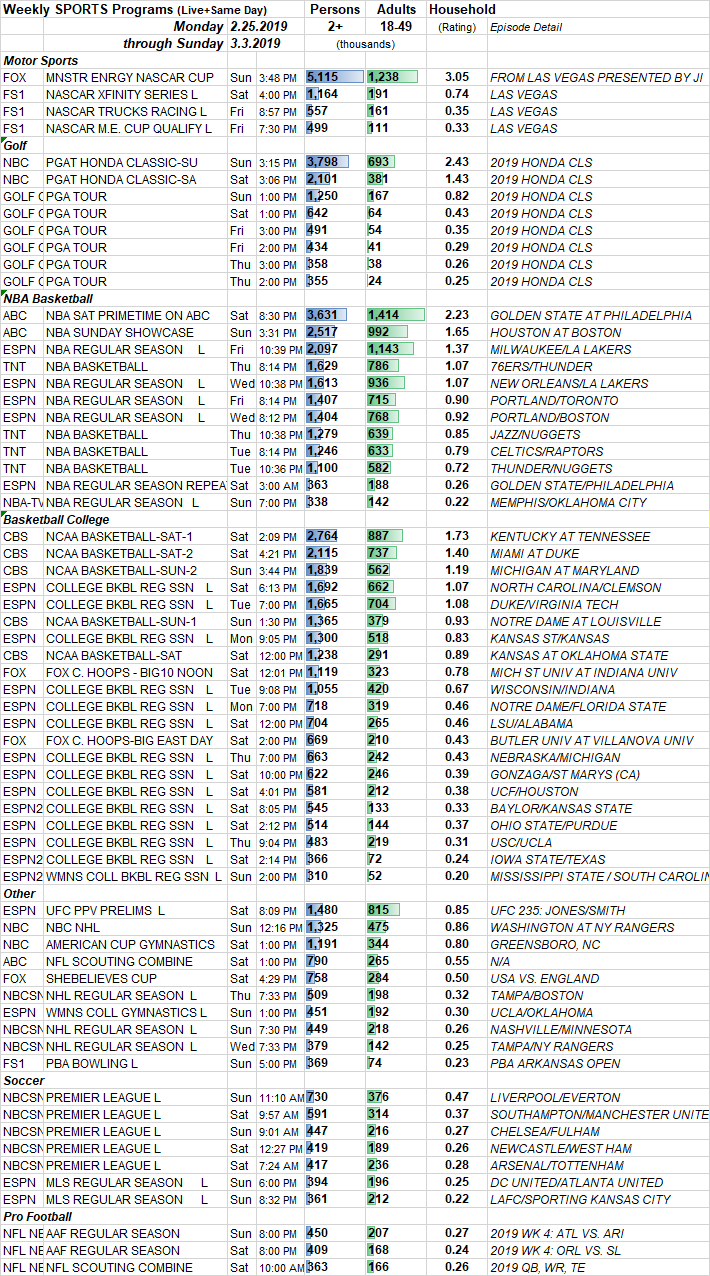Click the Soccer section header row
Viewport: 710px width, 1276px height.
click(24, 1081)
